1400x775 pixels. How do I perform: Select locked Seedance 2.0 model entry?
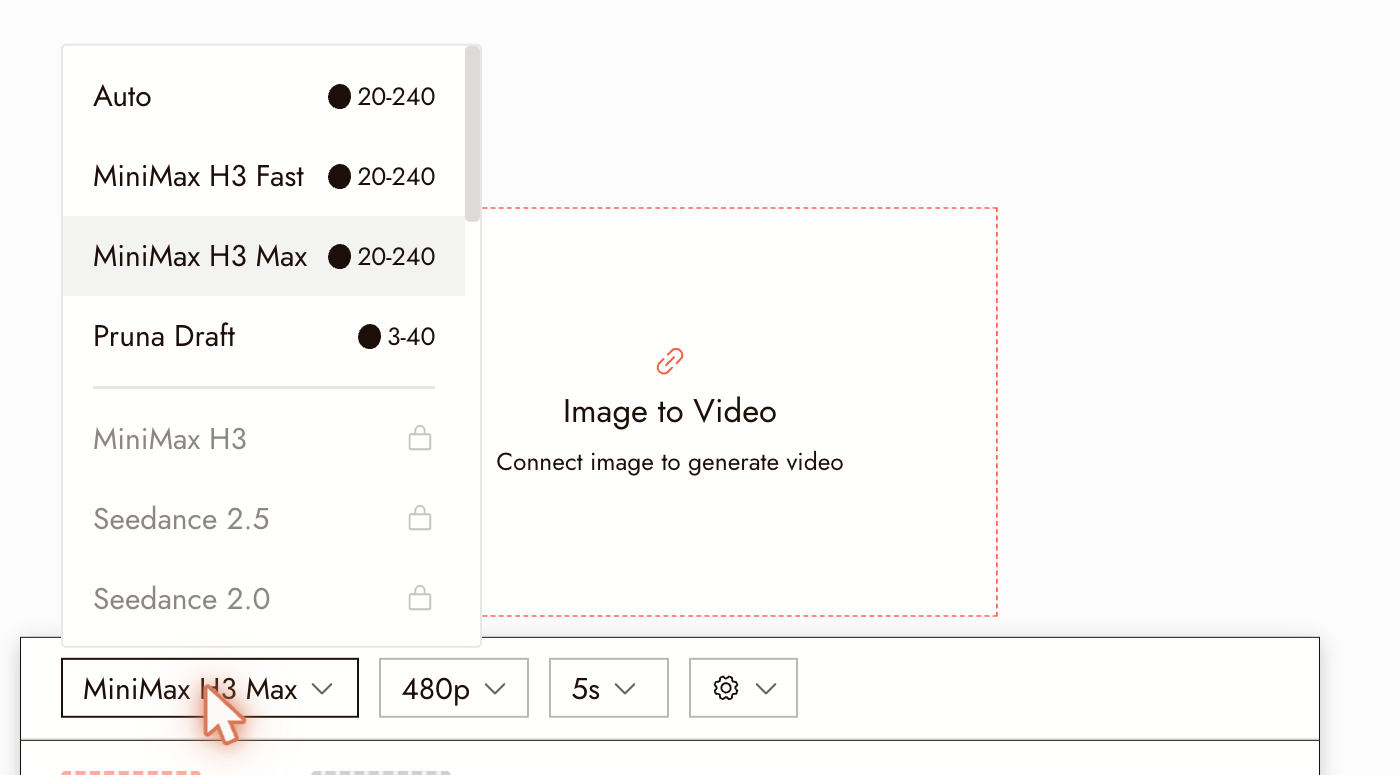(x=264, y=598)
